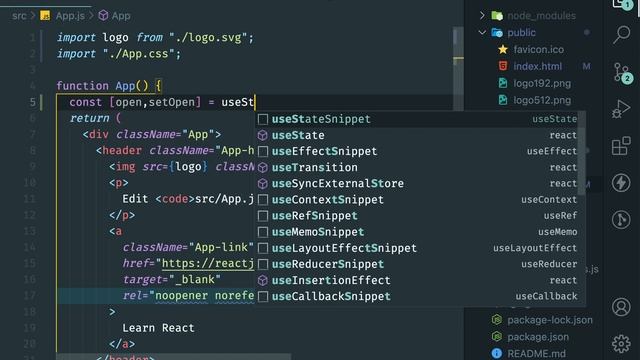Screen dimensions: 640x360
Task: Click the snippet icon beside useStateSnippet
Action: coord(263,119)
